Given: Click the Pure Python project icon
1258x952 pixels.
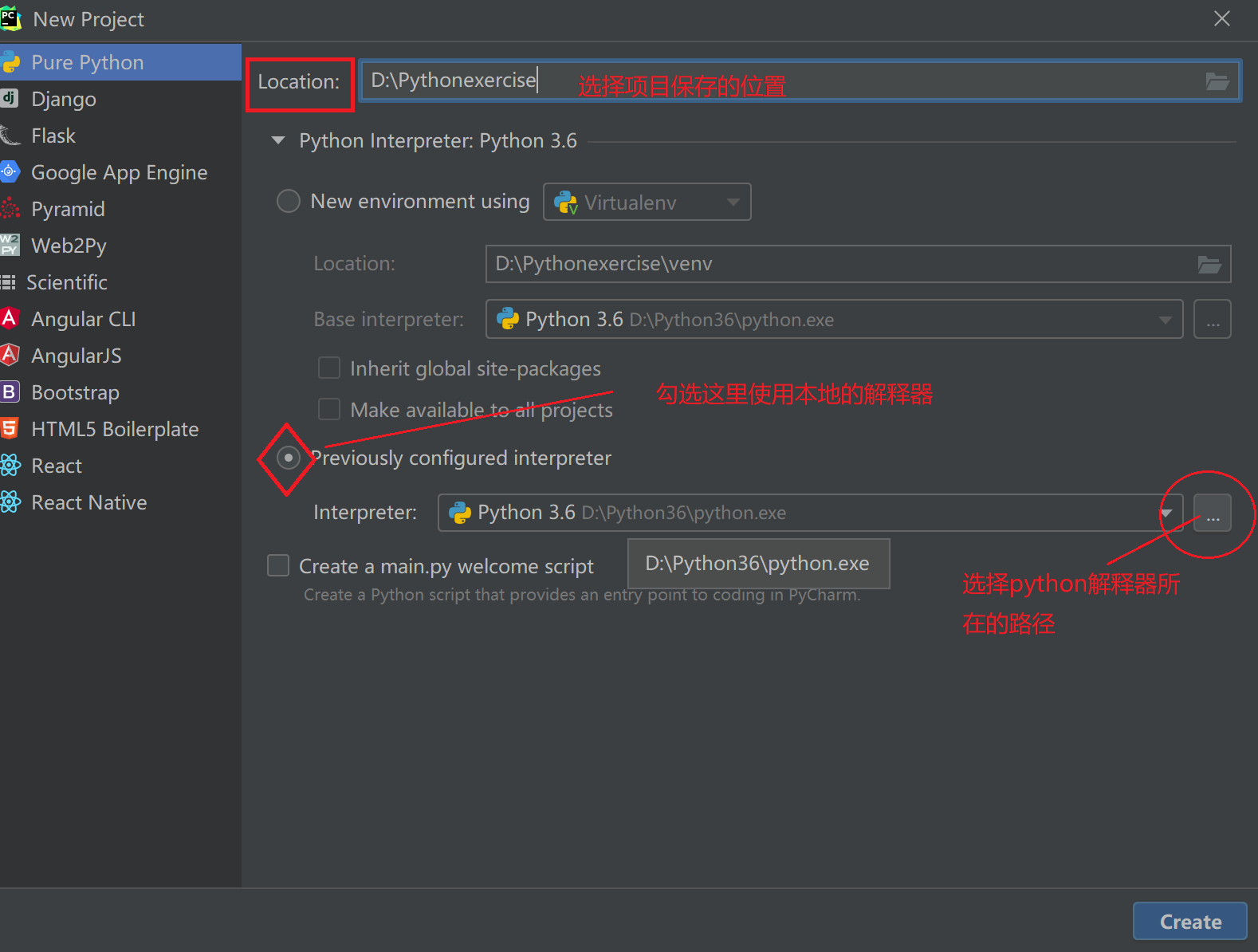Looking at the screenshot, I should click(10, 62).
